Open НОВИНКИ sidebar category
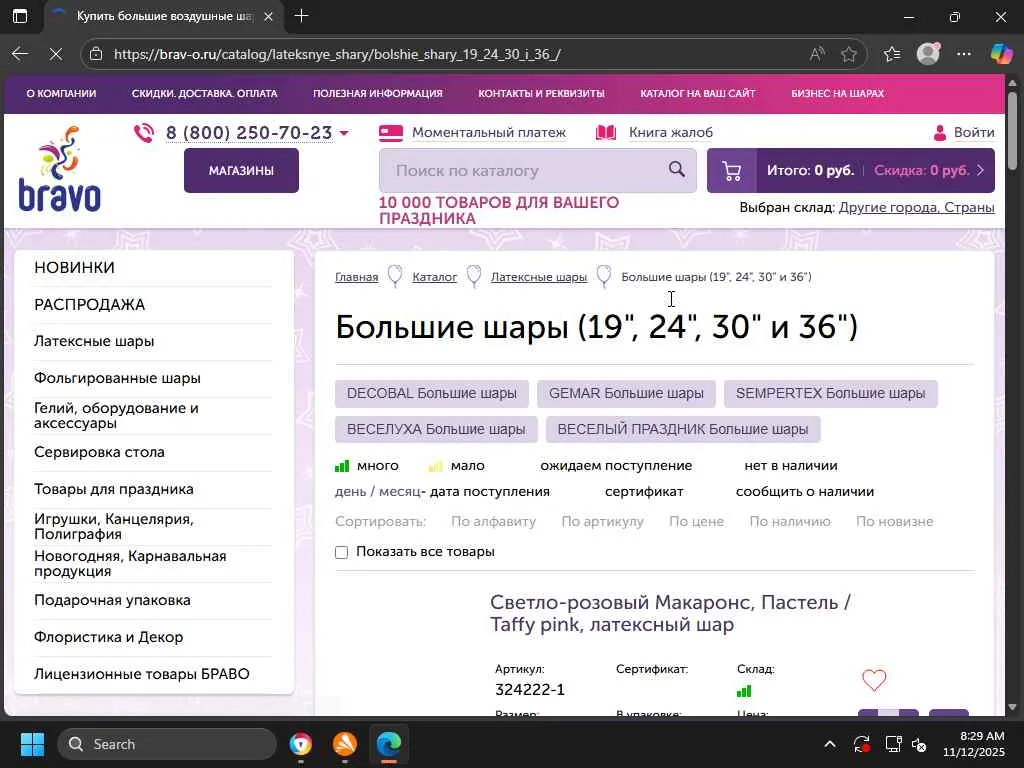This screenshot has width=1024, height=768. pyautogui.click(x=74, y=268)
